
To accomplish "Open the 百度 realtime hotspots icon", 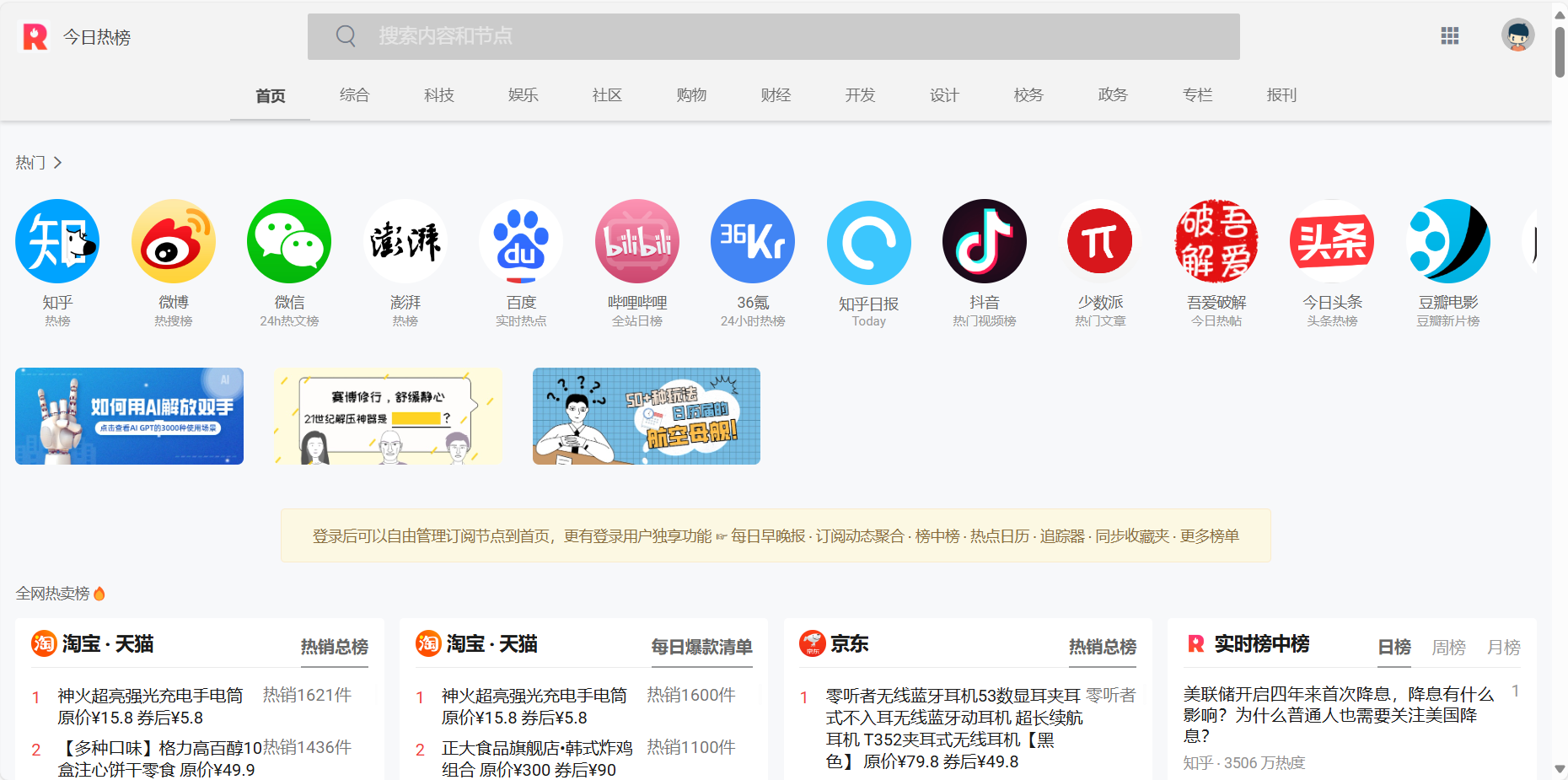I will 521,241.
